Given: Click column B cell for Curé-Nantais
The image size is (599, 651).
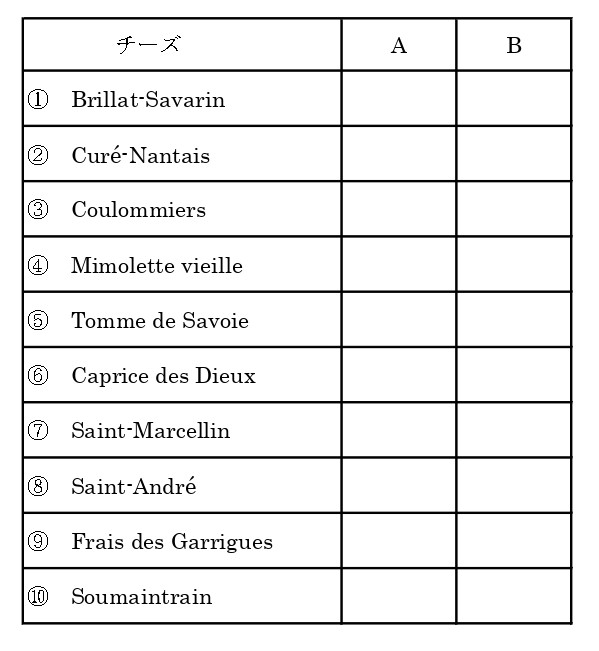Looking at the screenshot, I should click(514, 154).
